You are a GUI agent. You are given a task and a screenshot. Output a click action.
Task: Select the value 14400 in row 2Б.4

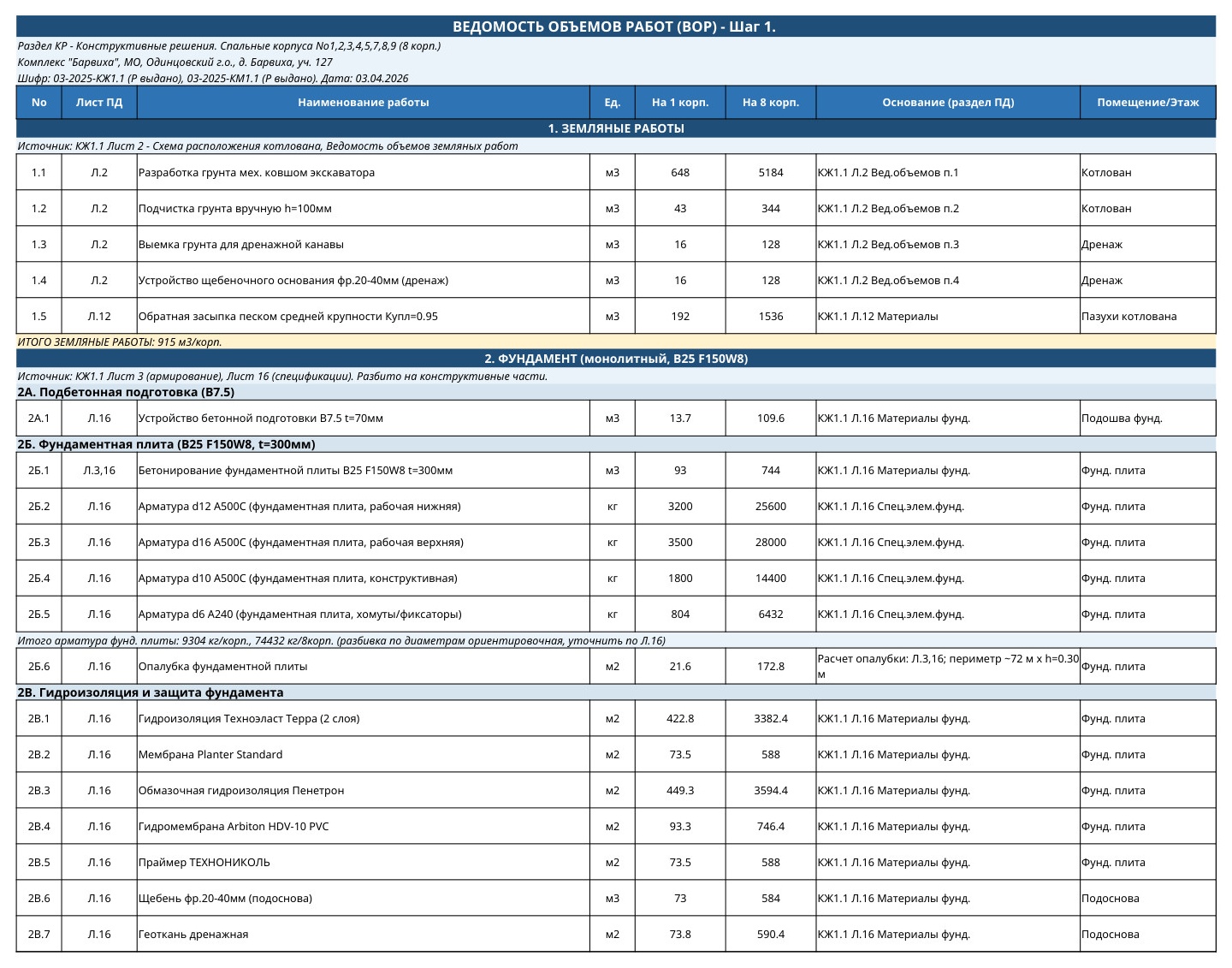click(771, 578)
